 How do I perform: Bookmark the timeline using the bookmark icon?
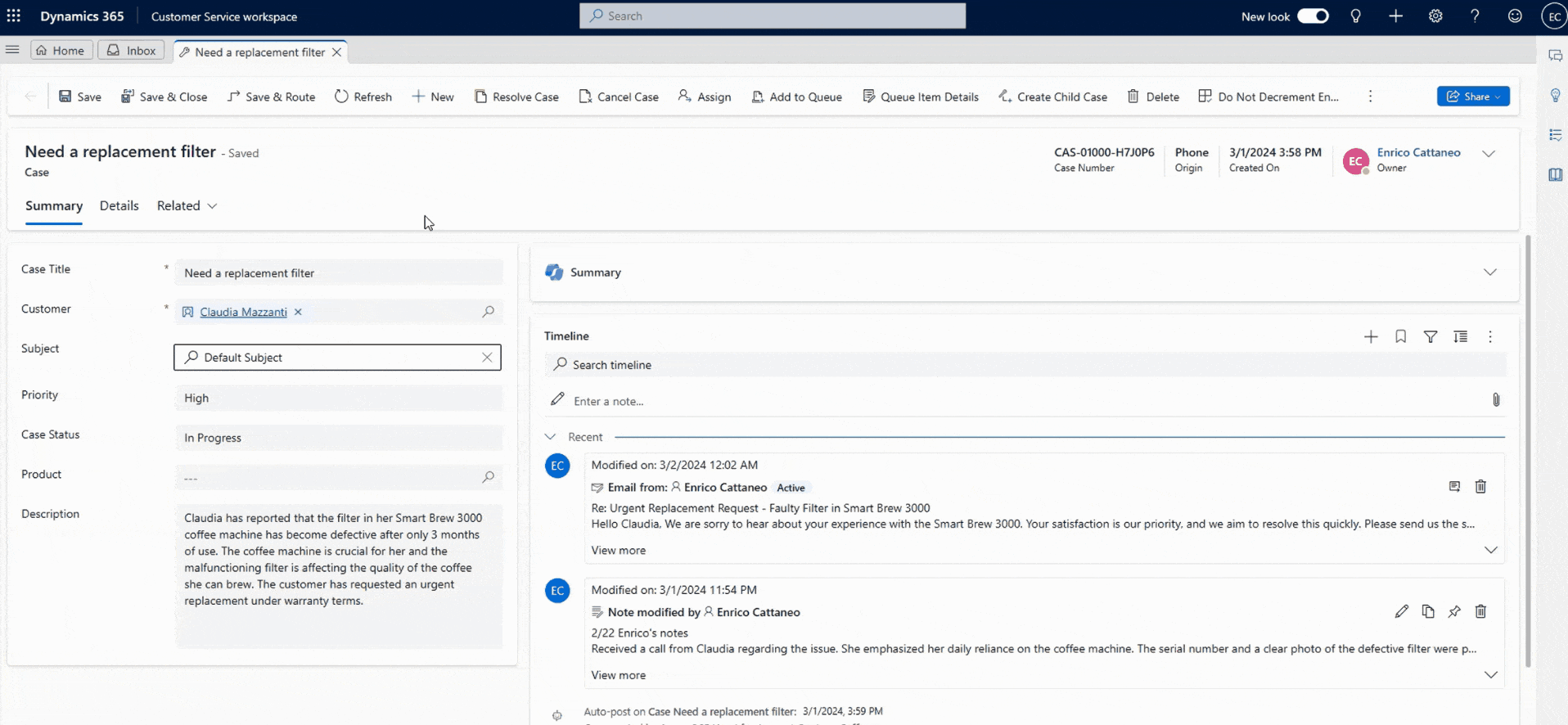pyautogui.click(x=1400, y=337)
